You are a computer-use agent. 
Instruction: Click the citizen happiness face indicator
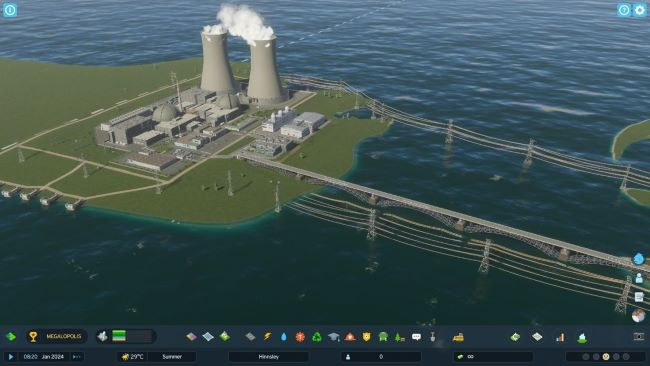(x=606, y=356)
